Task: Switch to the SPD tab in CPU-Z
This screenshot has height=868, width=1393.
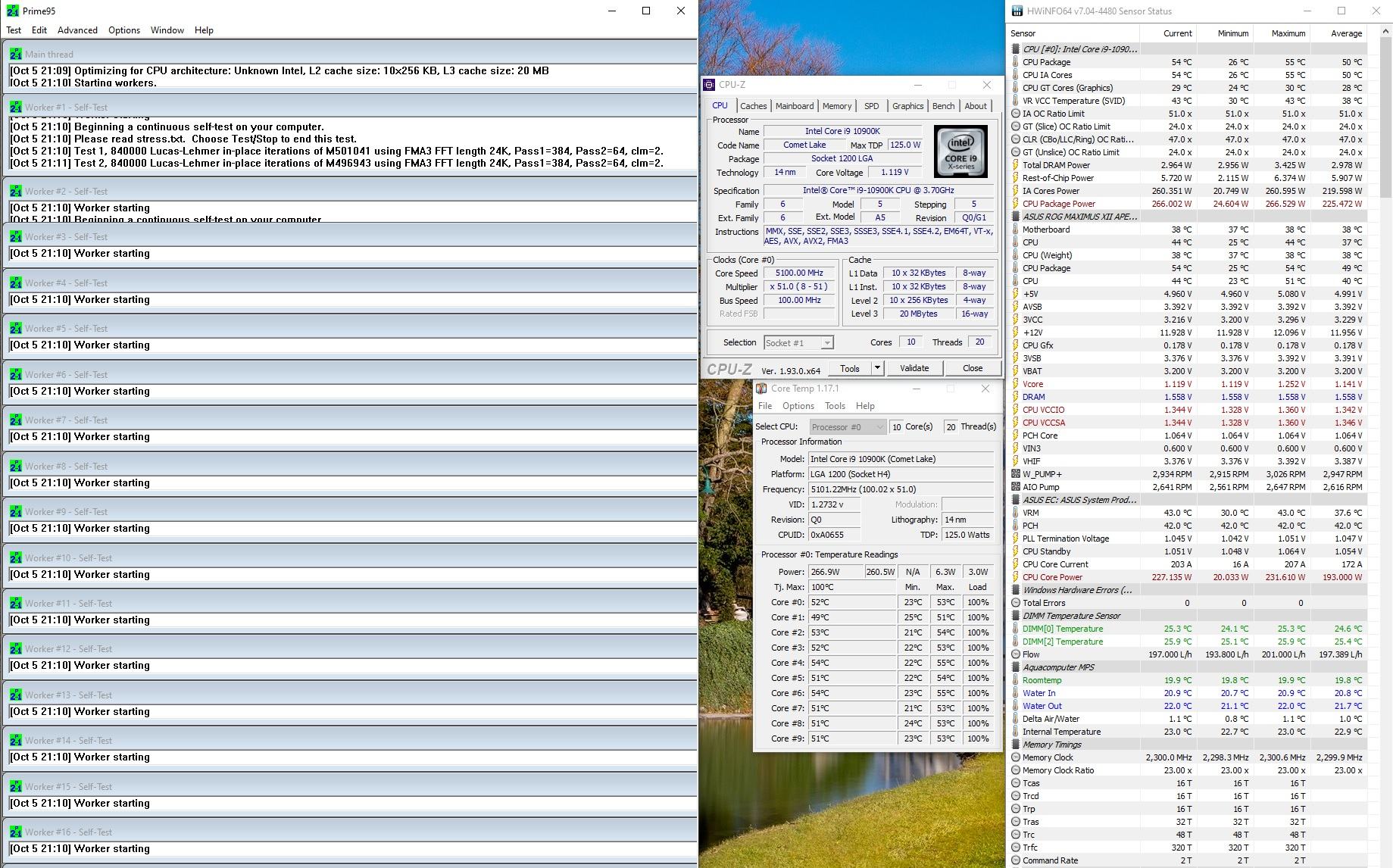Action: [x=872, y=106]
